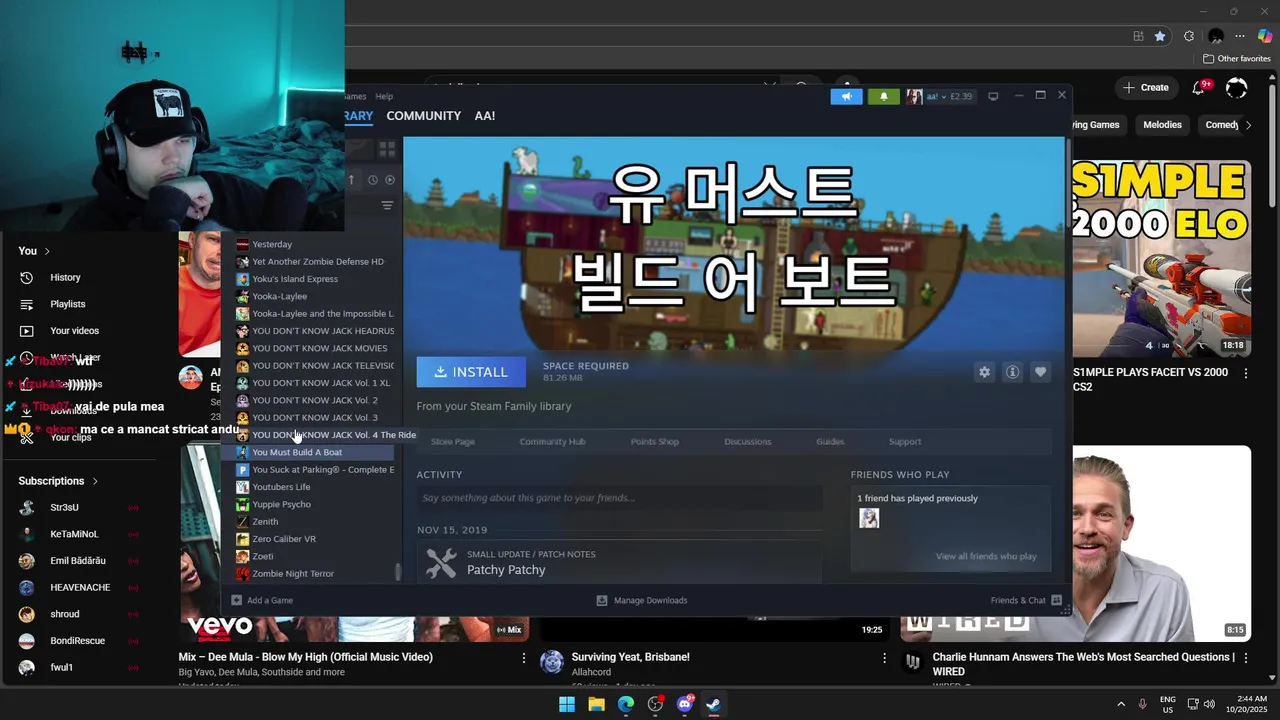Click YouTube Create button

tap(1145, 88)
